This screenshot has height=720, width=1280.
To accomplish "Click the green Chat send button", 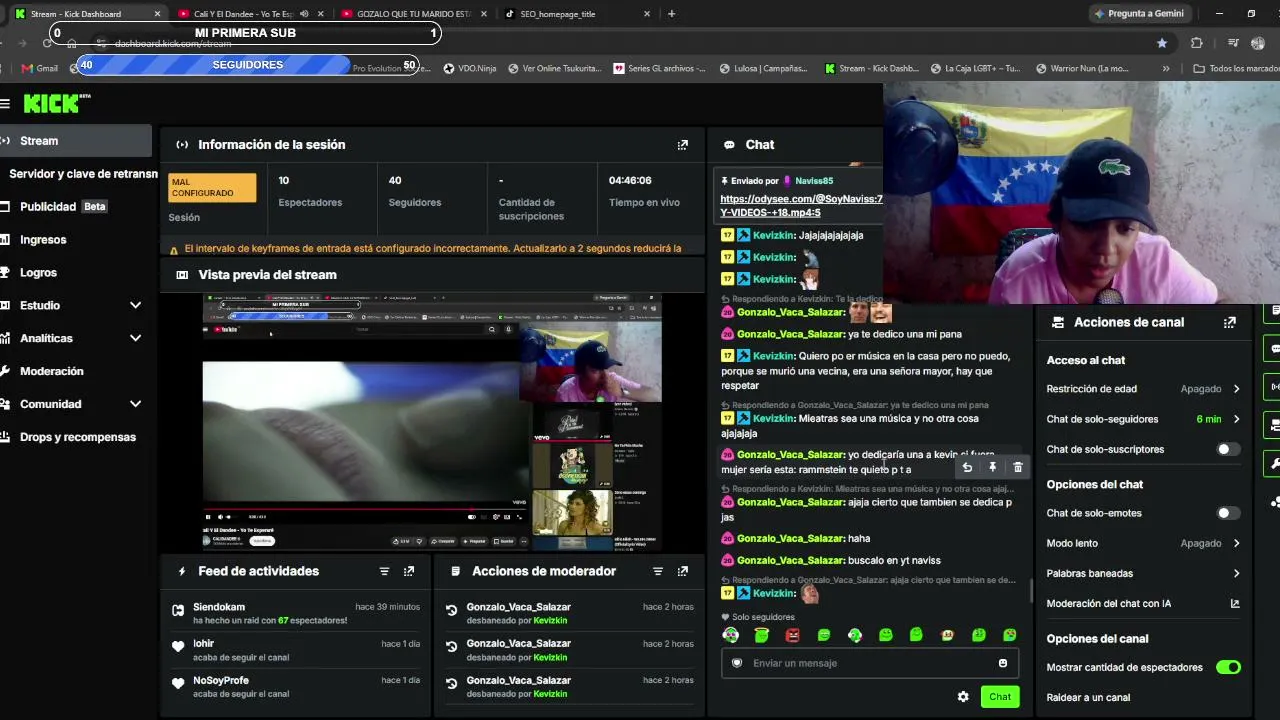I will click(1000, 697).
